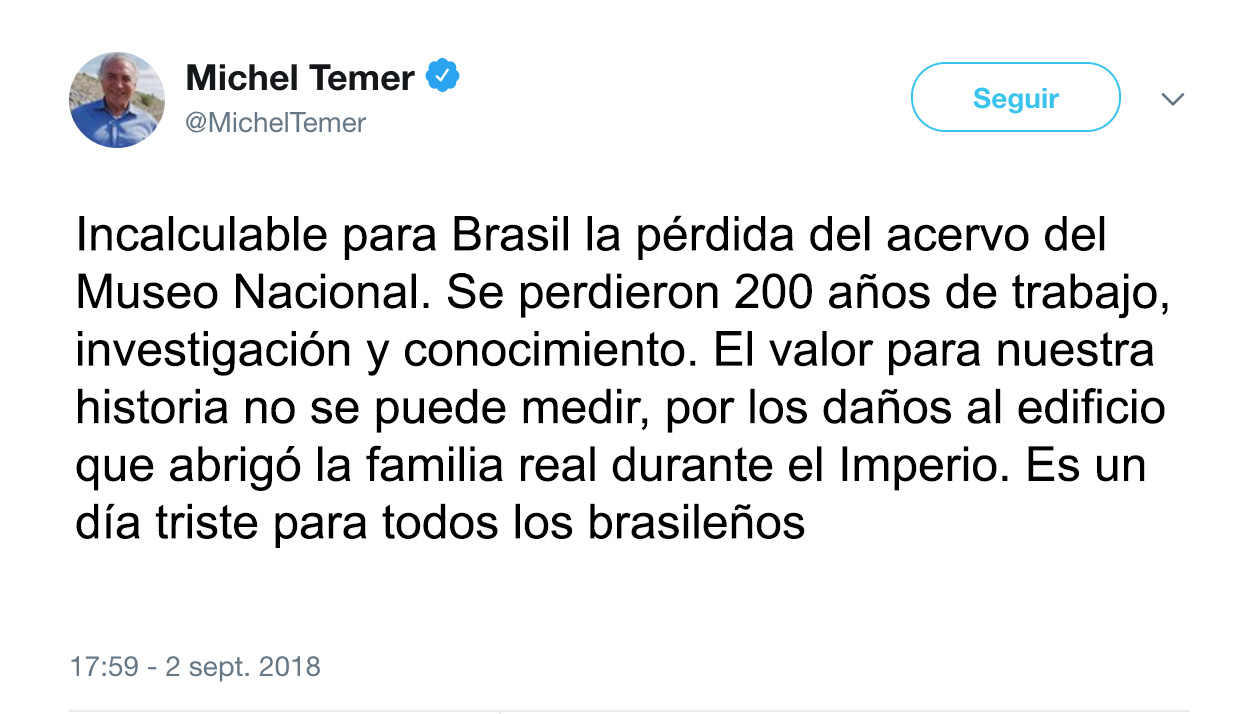Click the text 200 años
Viewport: 1248px width, 714px height.
pyautogui.click(x=804, y=292)
